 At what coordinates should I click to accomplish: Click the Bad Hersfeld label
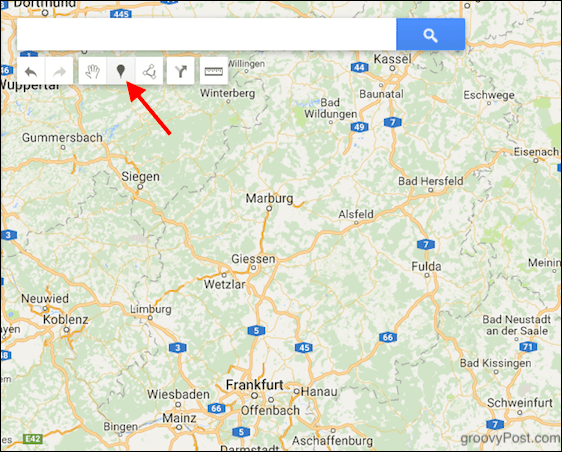(431, 181)
